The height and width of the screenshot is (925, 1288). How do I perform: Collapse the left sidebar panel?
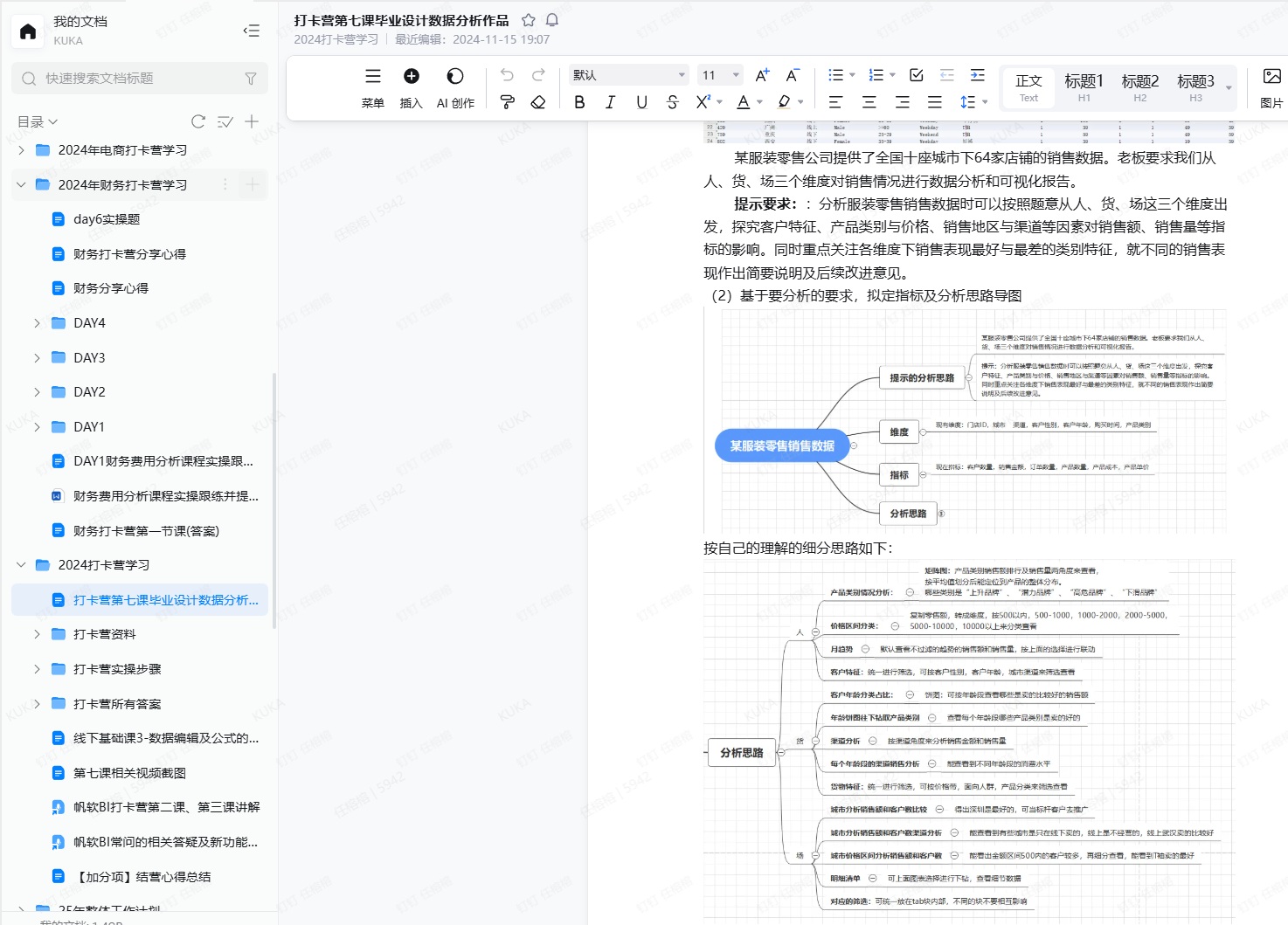click(252, 31)
